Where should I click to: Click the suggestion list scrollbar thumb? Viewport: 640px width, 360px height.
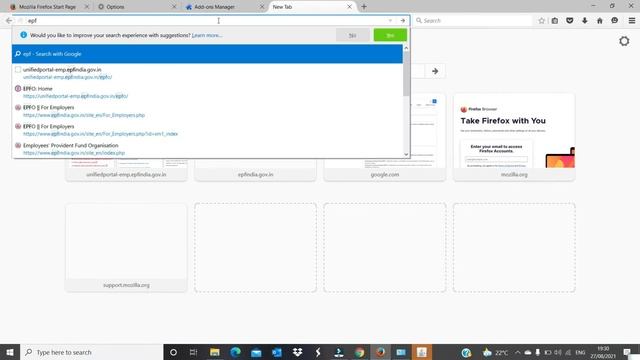click(406, 74)
